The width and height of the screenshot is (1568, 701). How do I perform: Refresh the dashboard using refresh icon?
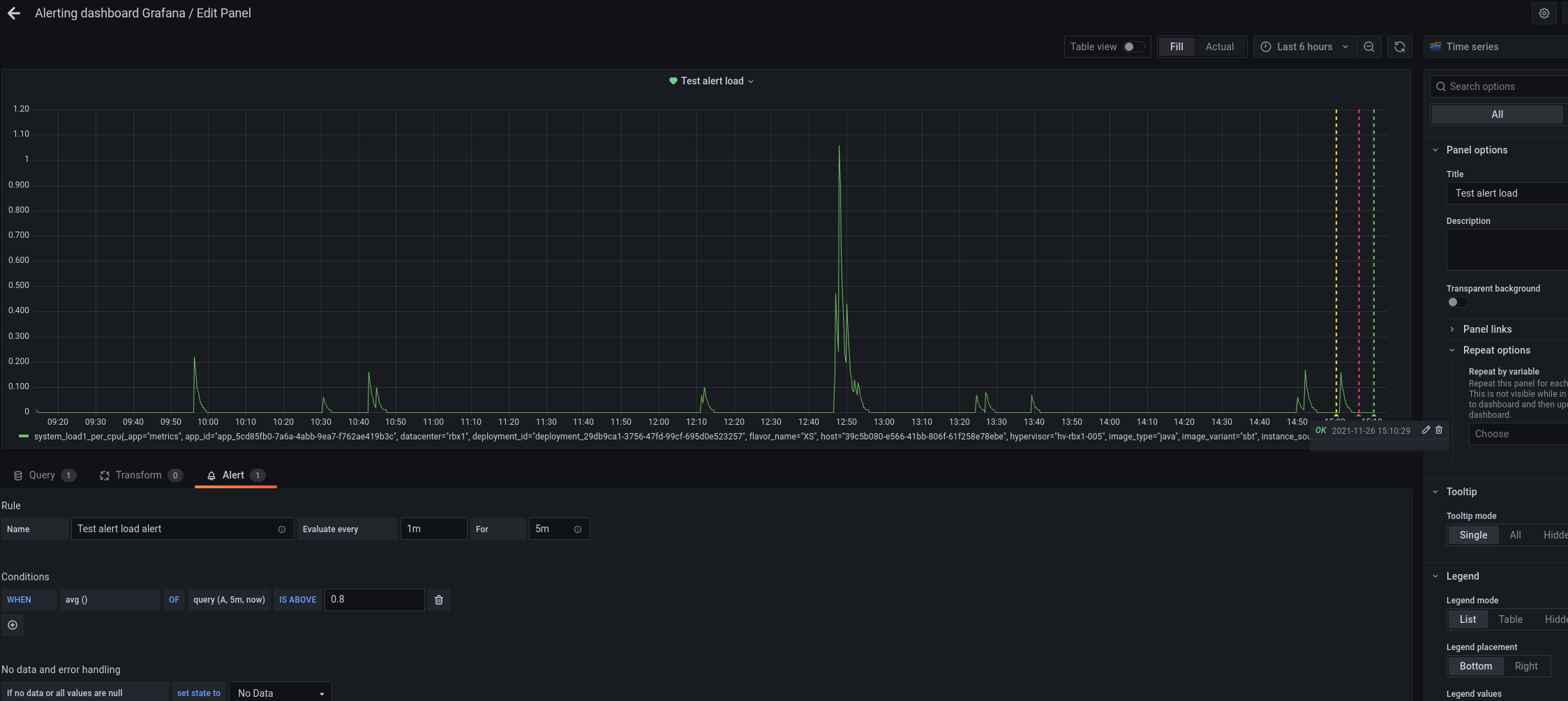tap(1400, 47)
